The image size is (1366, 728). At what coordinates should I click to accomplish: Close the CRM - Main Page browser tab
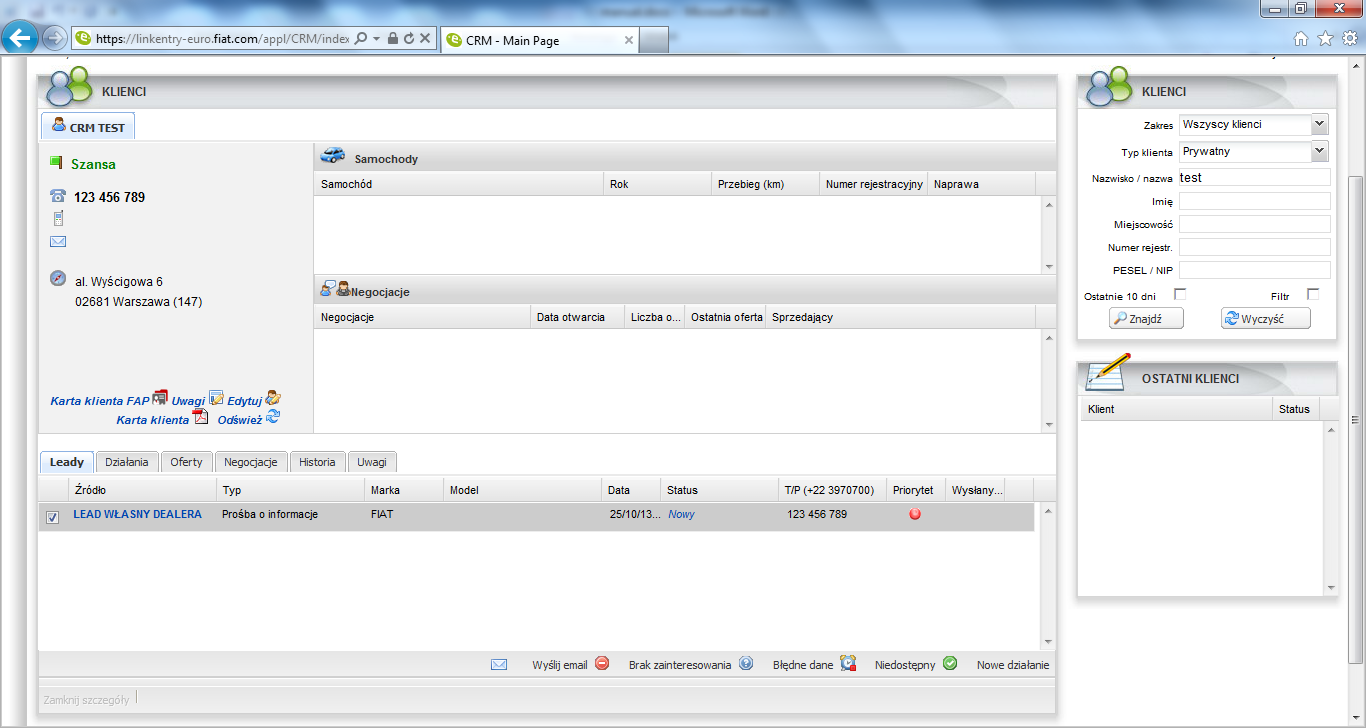click(628, 40)
